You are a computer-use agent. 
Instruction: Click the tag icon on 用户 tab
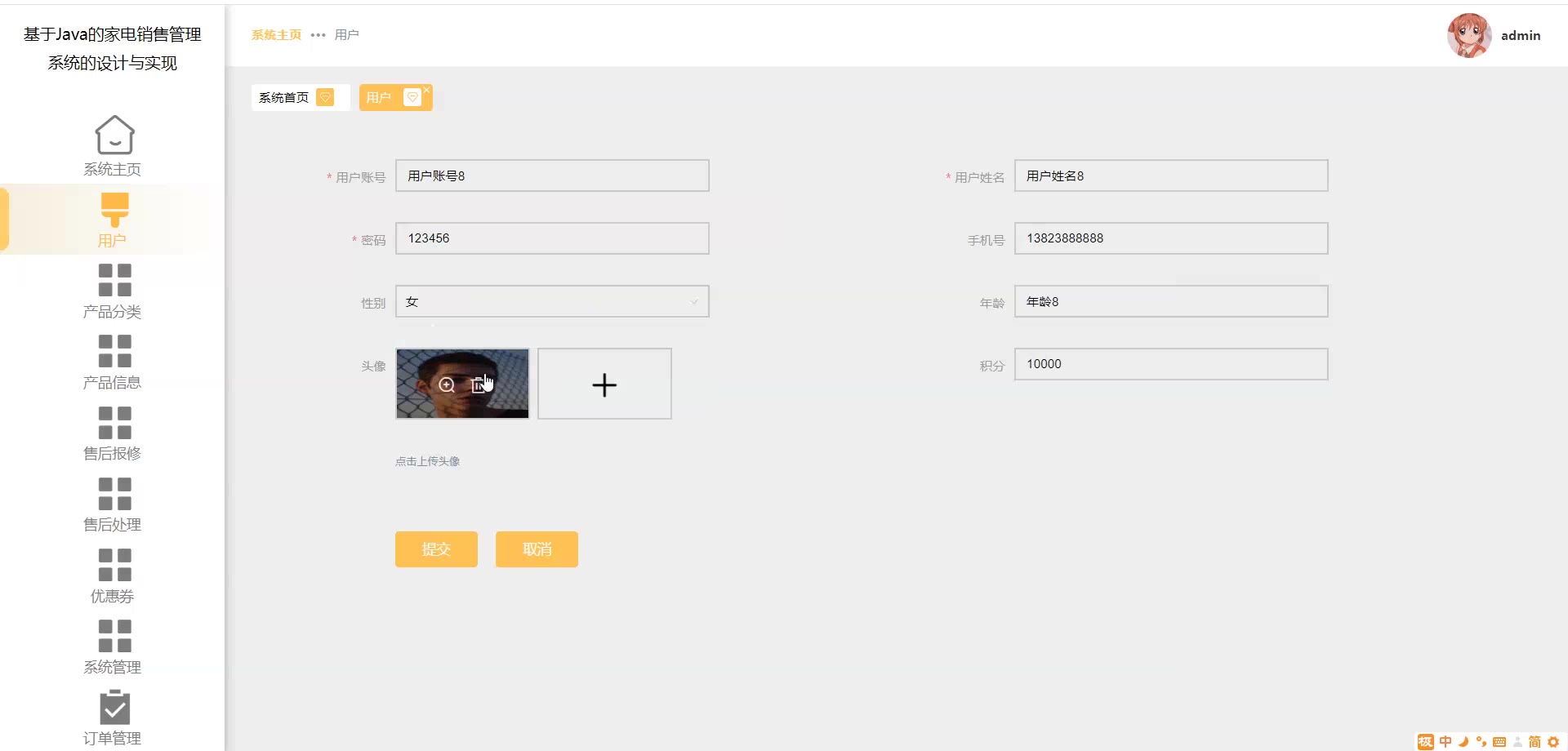412,97
